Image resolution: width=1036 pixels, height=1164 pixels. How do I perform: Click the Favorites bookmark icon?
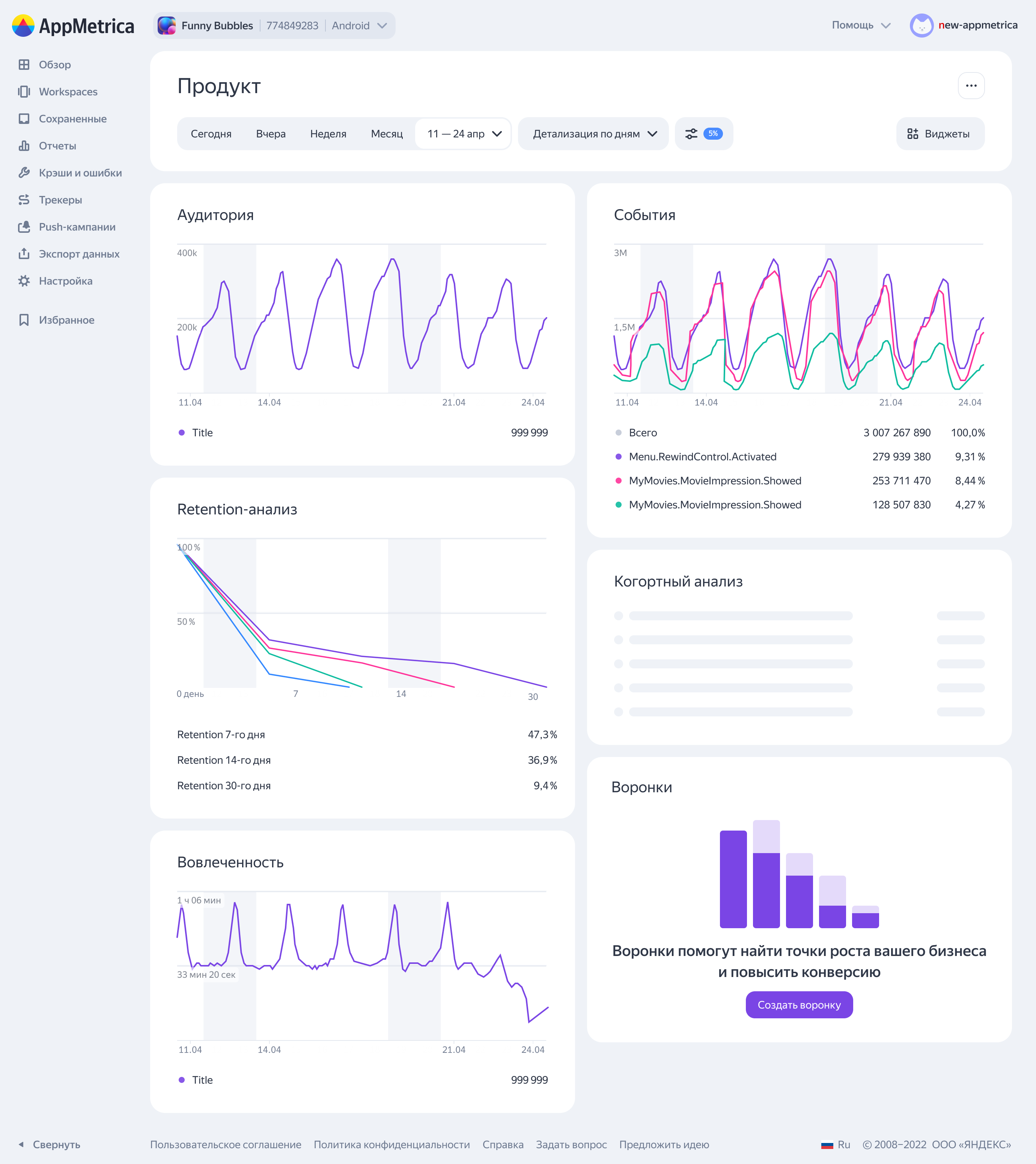(24, 320)
